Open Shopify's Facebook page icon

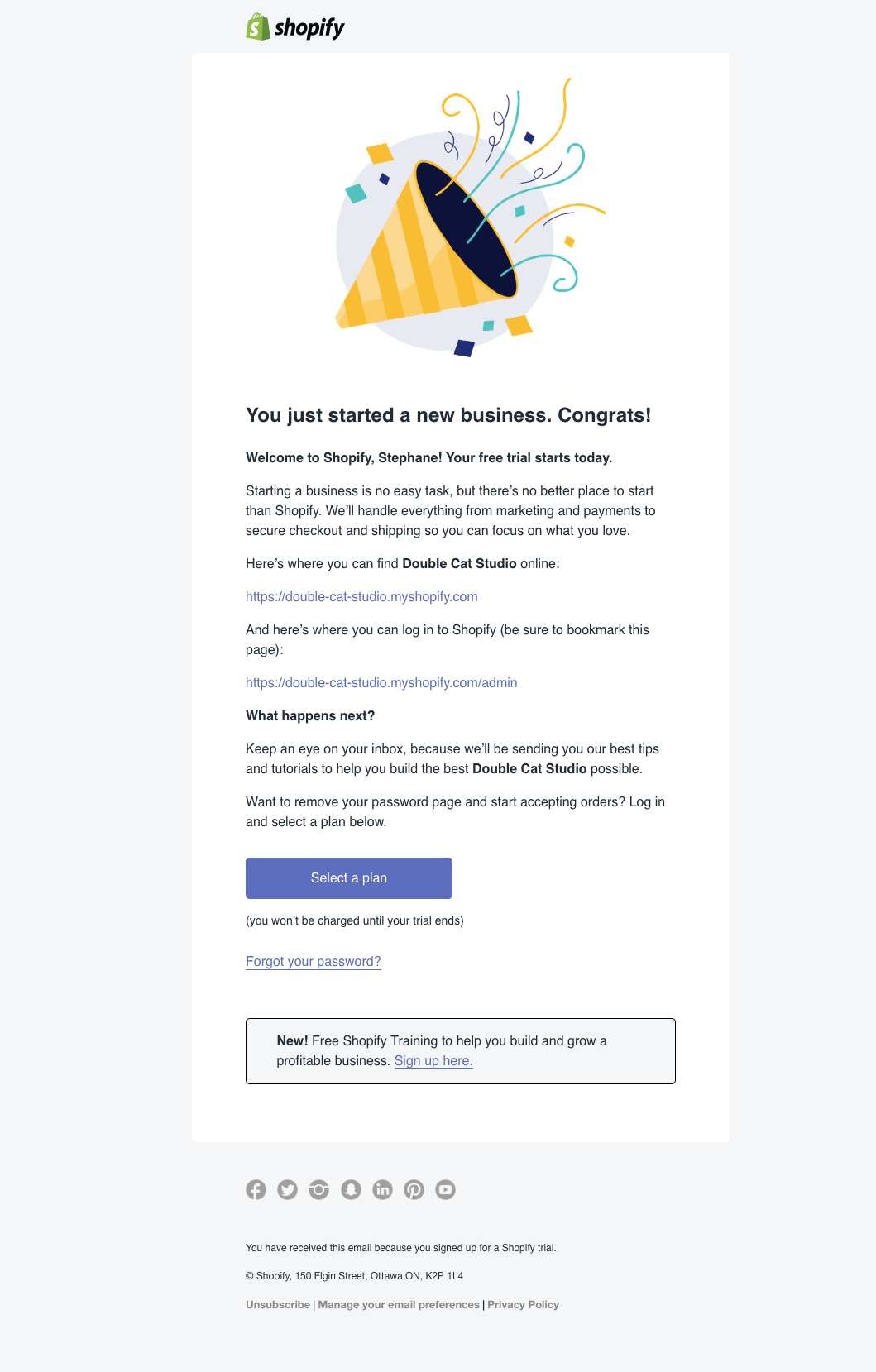pos(256,1189)
